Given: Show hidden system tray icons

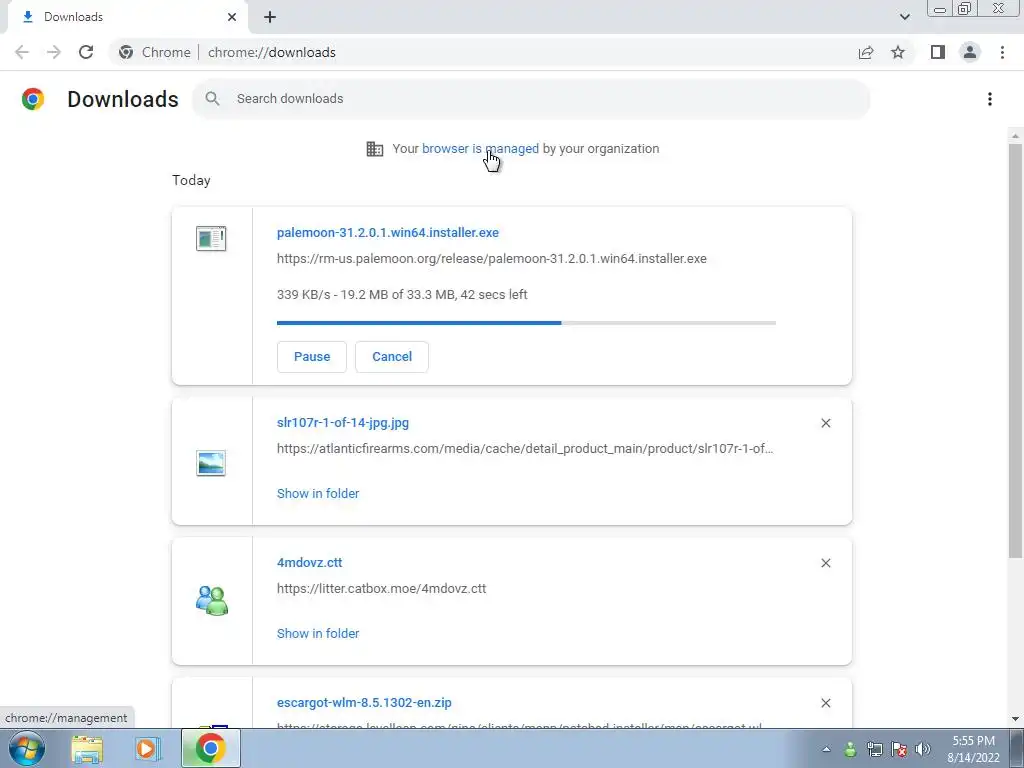Looking at the screenshot, I should 827,749.
